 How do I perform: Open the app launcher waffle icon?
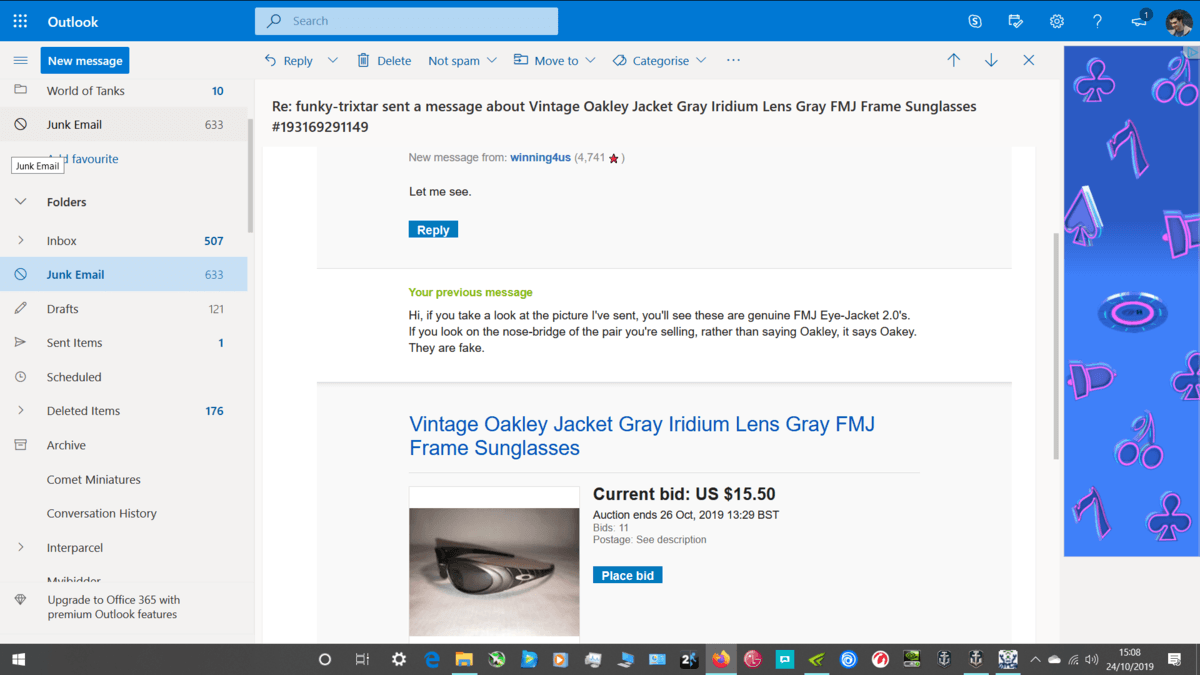click(20, 21)
